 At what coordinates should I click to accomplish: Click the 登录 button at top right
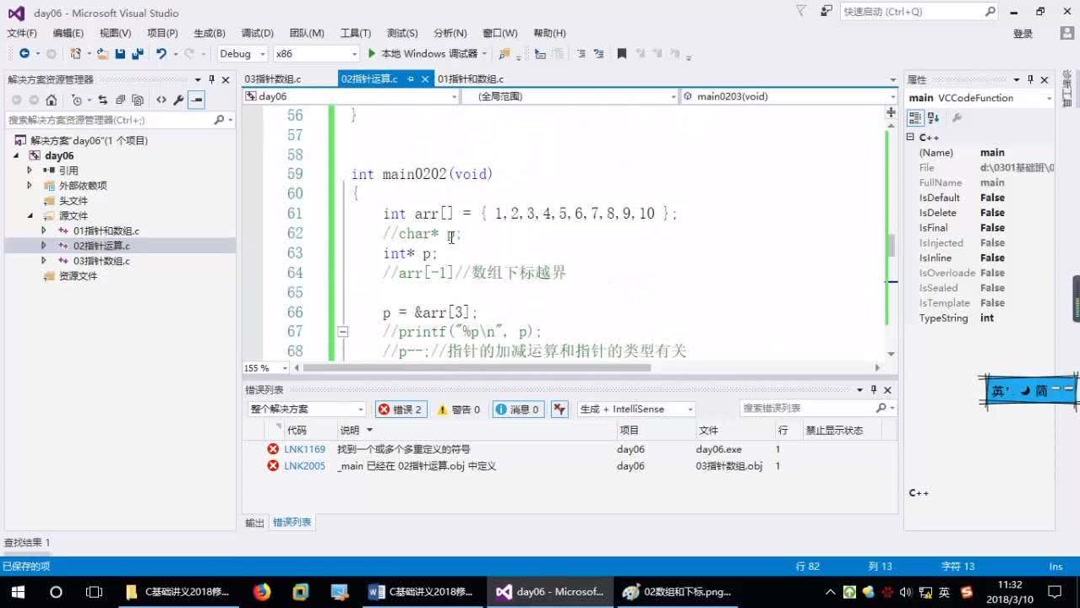1024,32
